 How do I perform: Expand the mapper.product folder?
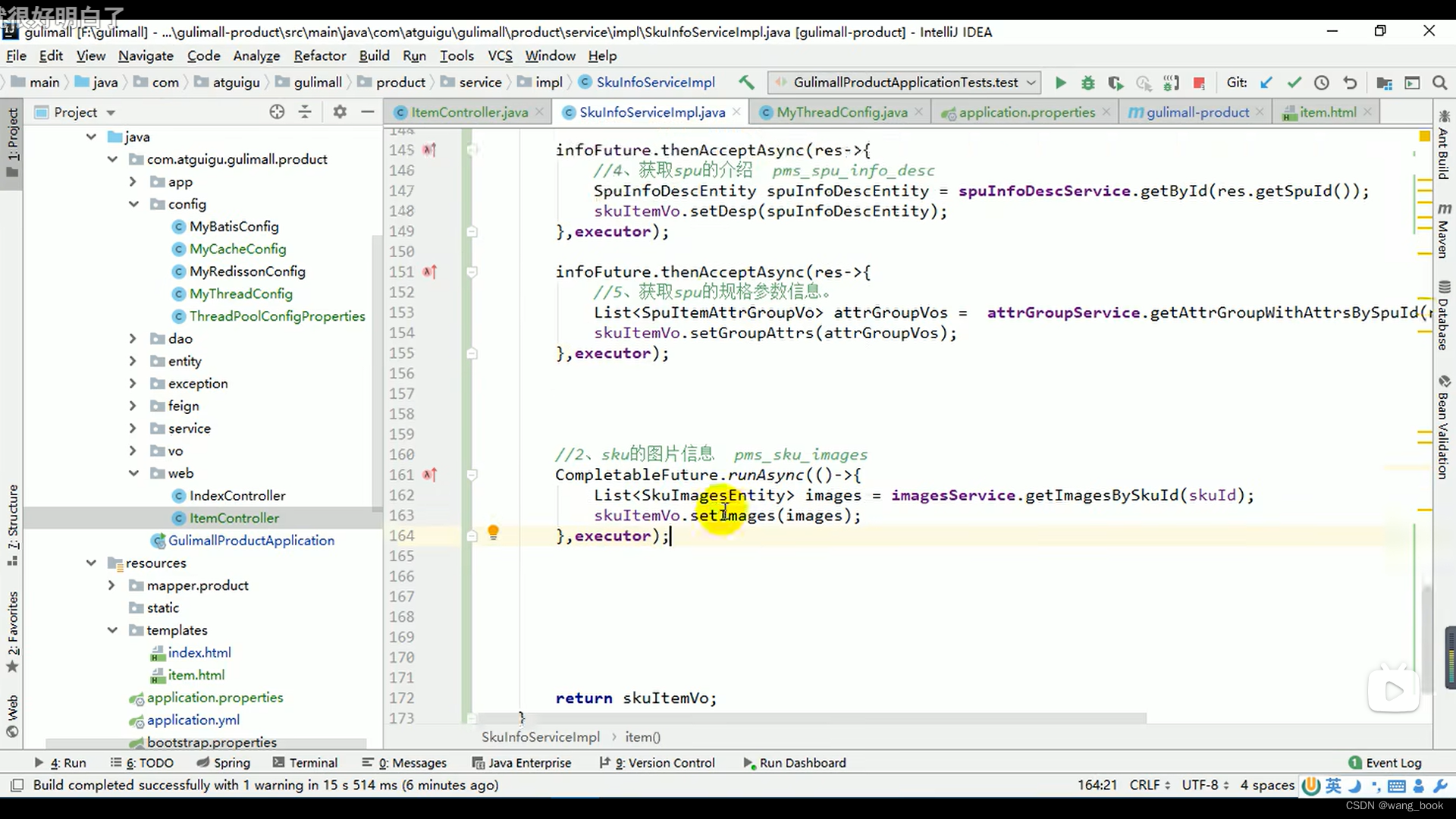[112, 585]
